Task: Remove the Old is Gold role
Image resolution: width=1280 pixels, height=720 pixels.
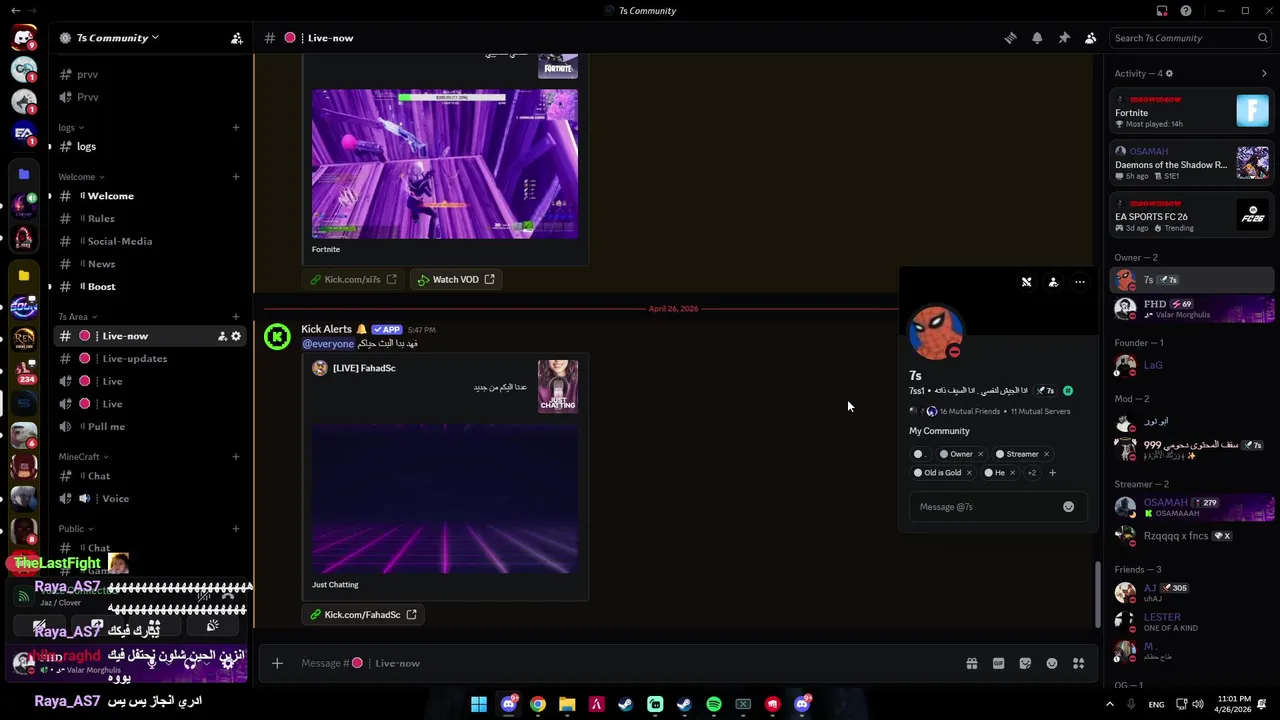Action: coord(969,473)
